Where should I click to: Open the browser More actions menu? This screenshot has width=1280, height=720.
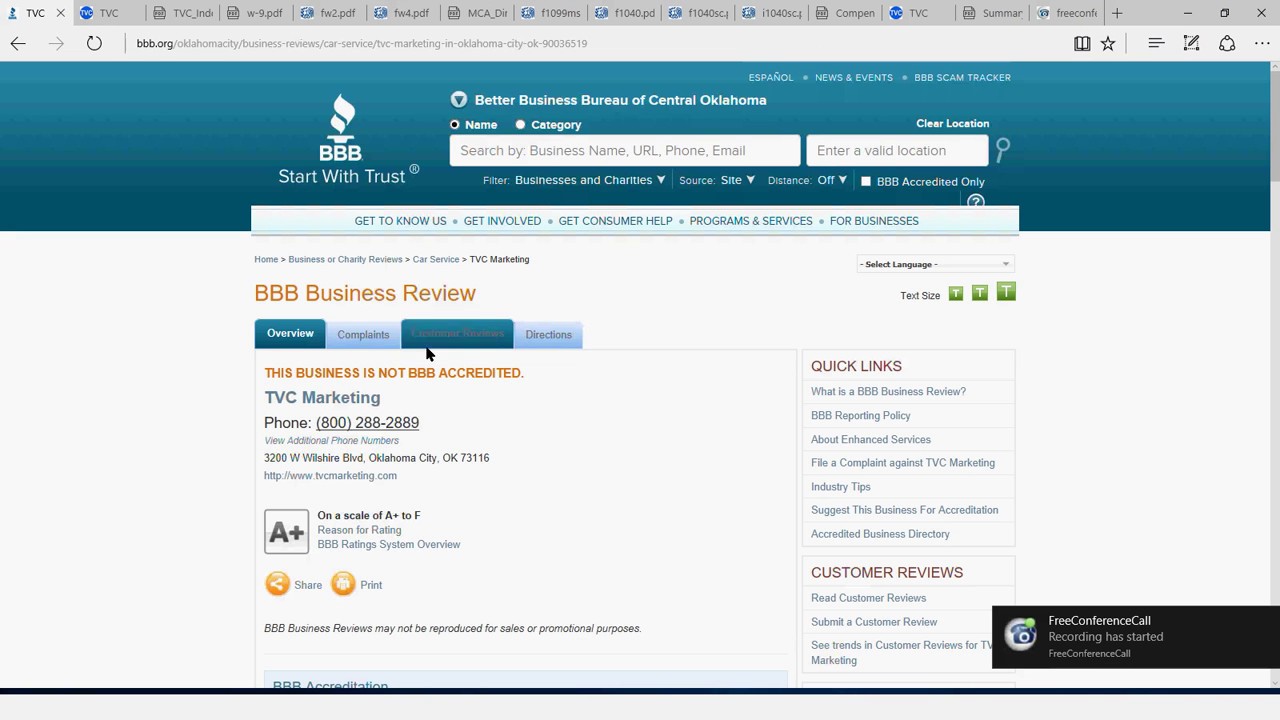pyautogui.click(x=1262, y=43)
